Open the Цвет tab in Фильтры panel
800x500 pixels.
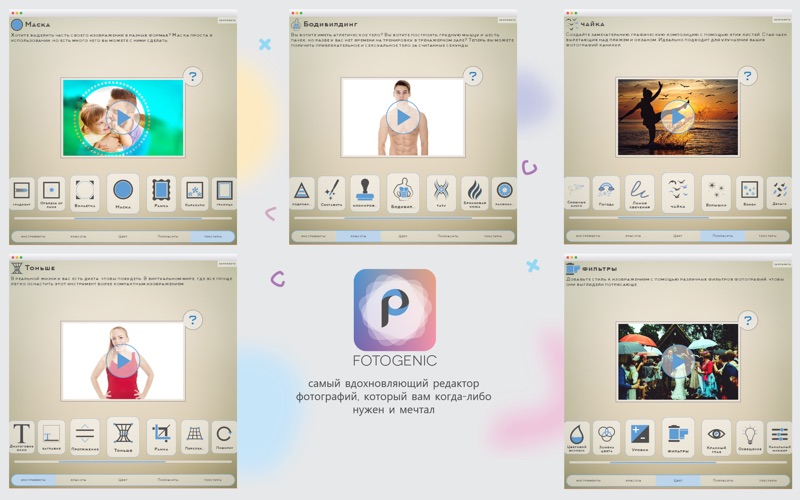point(678,481)
